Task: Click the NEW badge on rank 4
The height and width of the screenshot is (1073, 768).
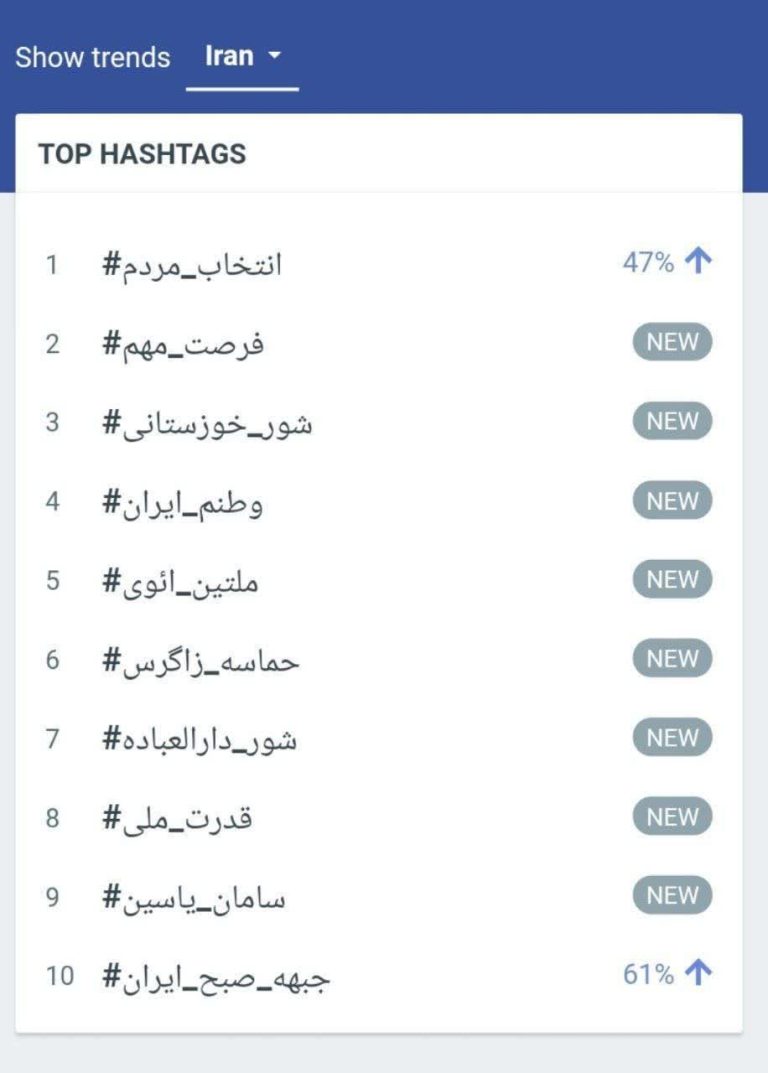Action: [x=672, y=501]
